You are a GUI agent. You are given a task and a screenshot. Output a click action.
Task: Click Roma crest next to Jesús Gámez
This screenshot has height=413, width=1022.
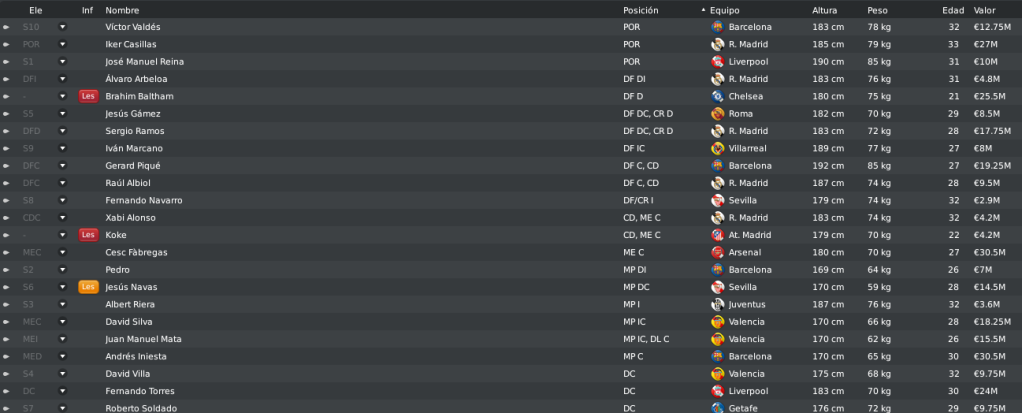click(x=717, y=113)
